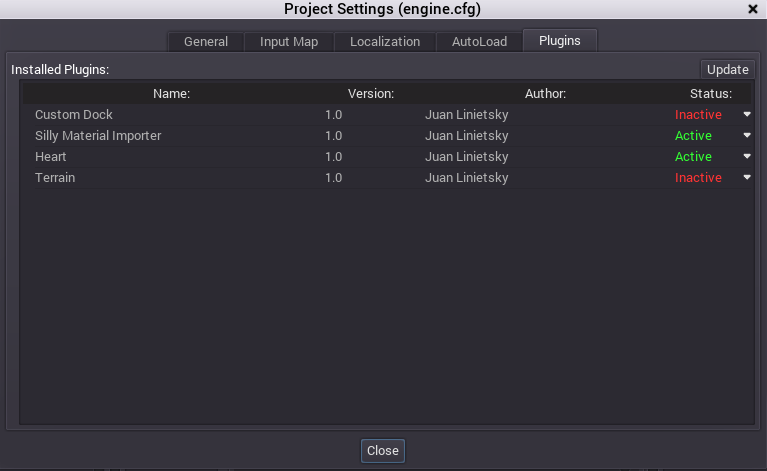Click the Name column header
767x471 pixels.
click(x=171, y=94)
